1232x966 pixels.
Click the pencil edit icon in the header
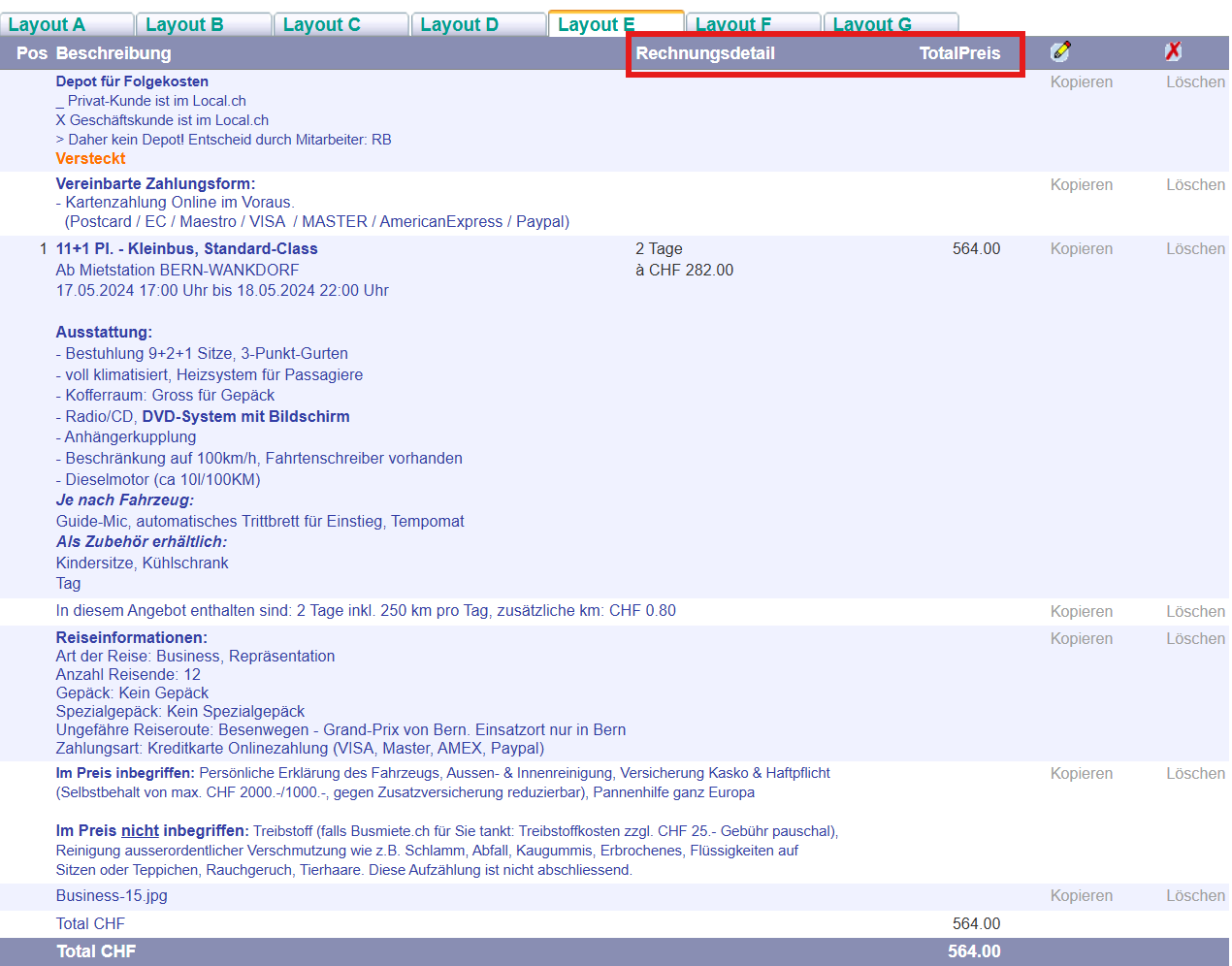click(1060, 51)
